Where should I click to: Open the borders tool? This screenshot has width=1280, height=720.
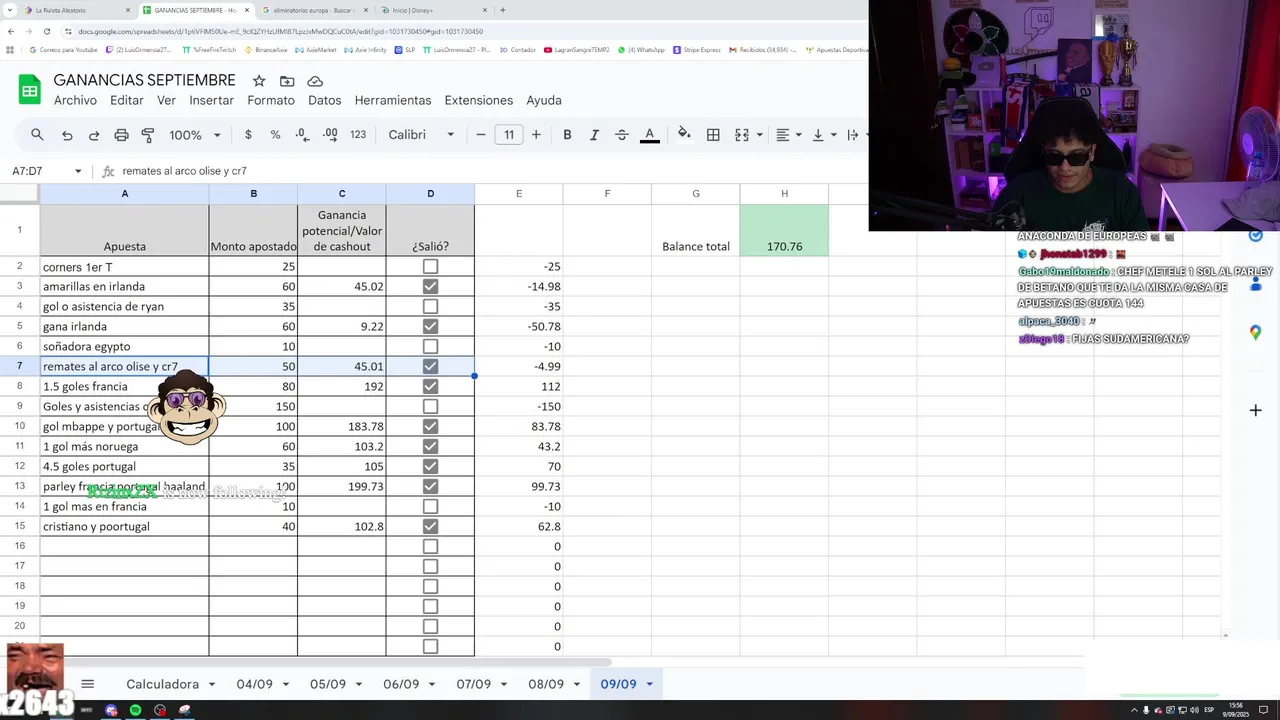point(713,135)
